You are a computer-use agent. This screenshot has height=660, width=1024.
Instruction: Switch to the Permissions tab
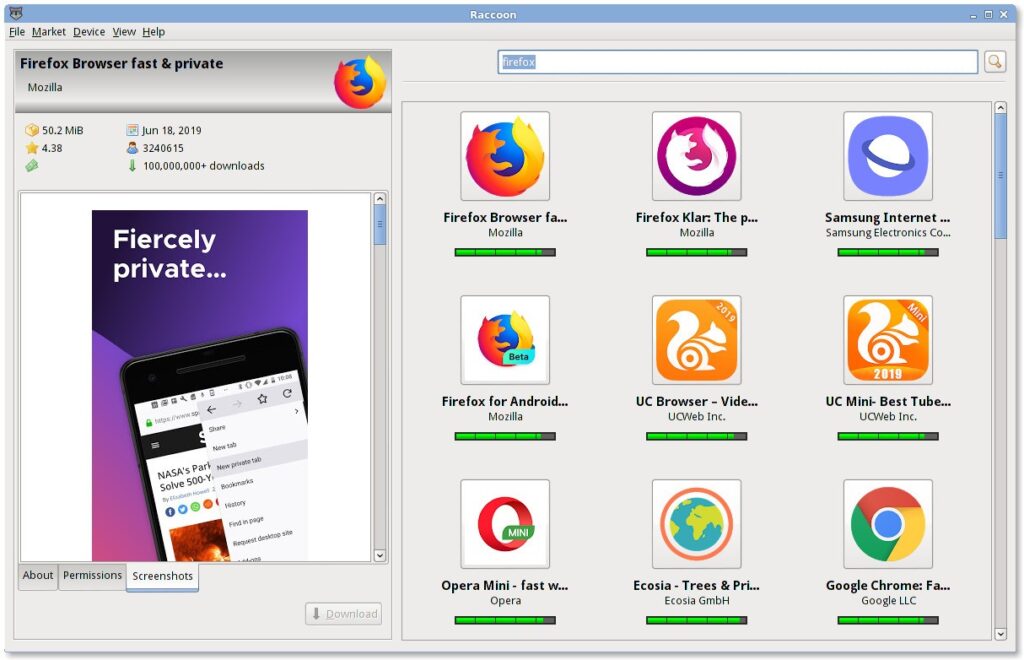(x=92, y=576)
